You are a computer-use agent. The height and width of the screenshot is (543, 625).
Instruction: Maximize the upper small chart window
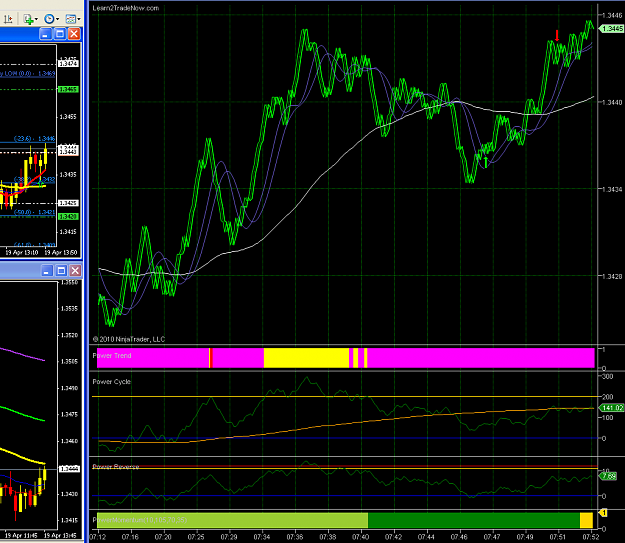coord(60,34)
